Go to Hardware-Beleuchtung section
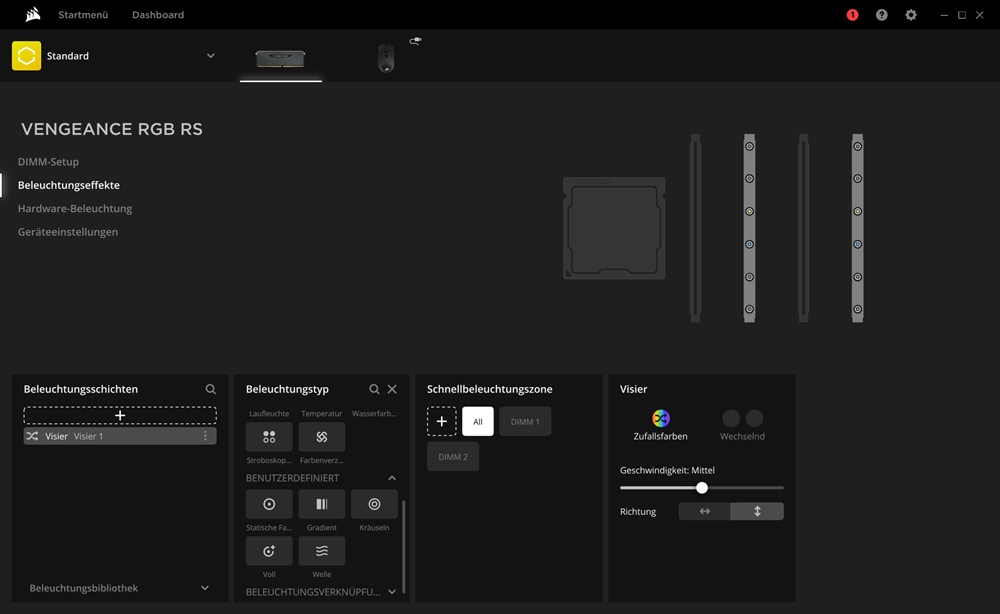Screen dimensions: 1000x614 (x=75, y=209)
